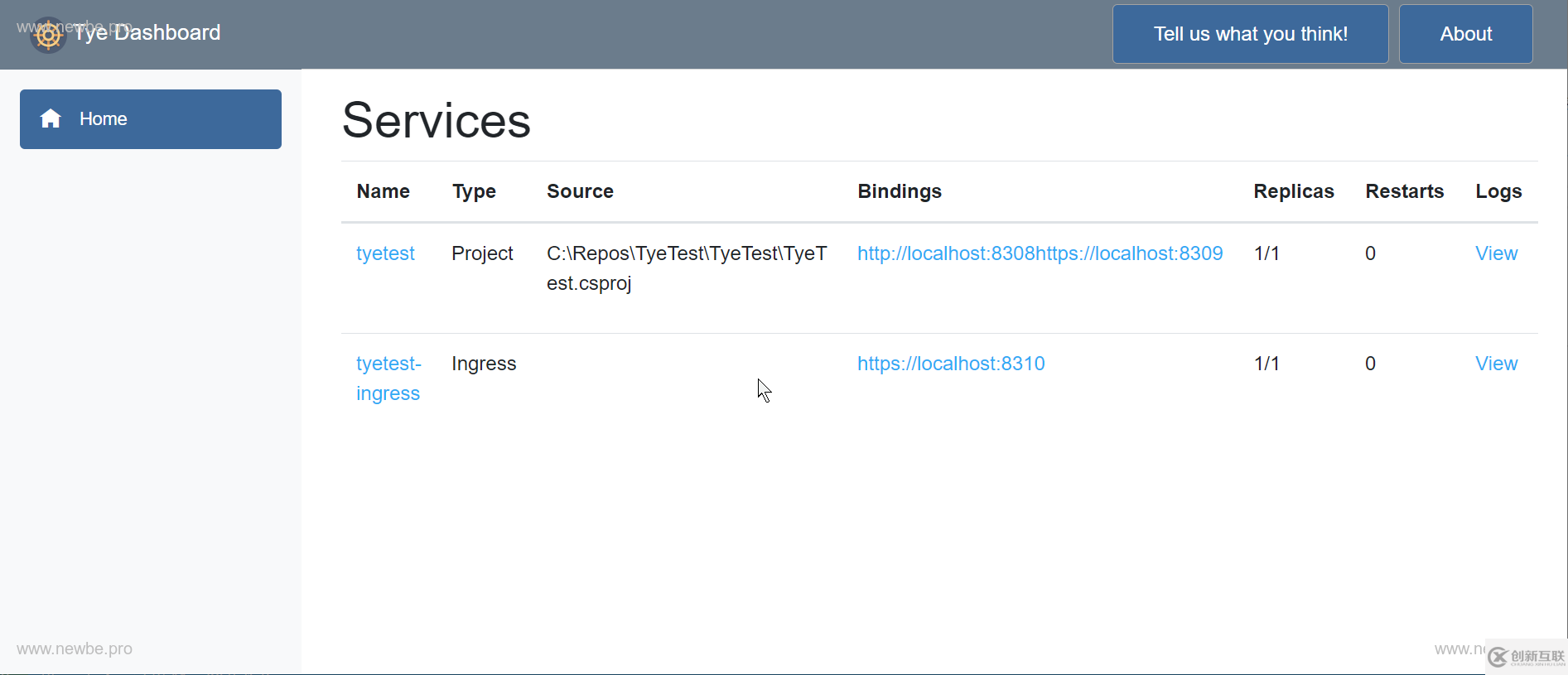
Task: Click the Logs column header
Action: point(1498,191)
